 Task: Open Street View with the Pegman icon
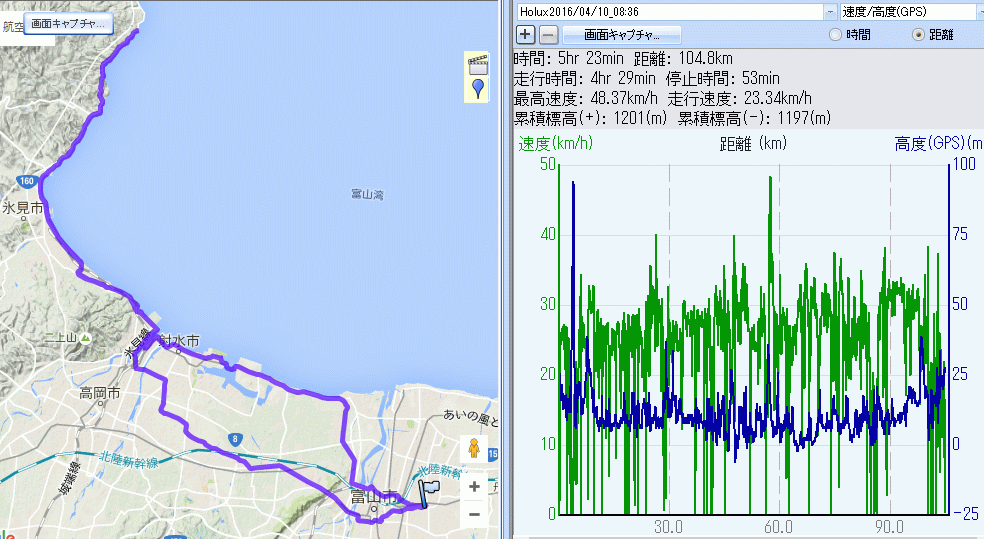(x=474, y=447)
